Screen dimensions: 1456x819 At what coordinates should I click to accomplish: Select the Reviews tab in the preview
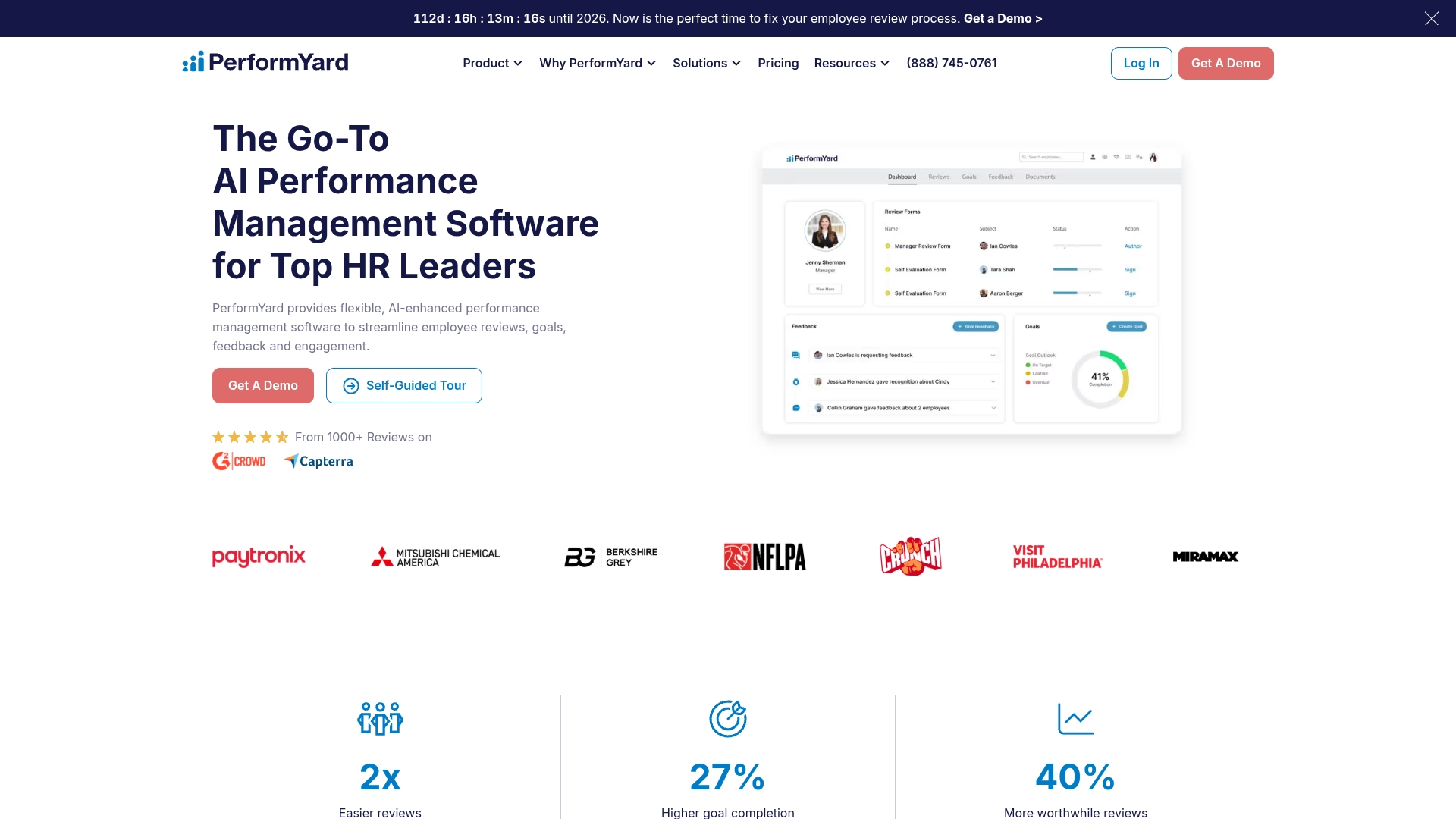[939, 177]
